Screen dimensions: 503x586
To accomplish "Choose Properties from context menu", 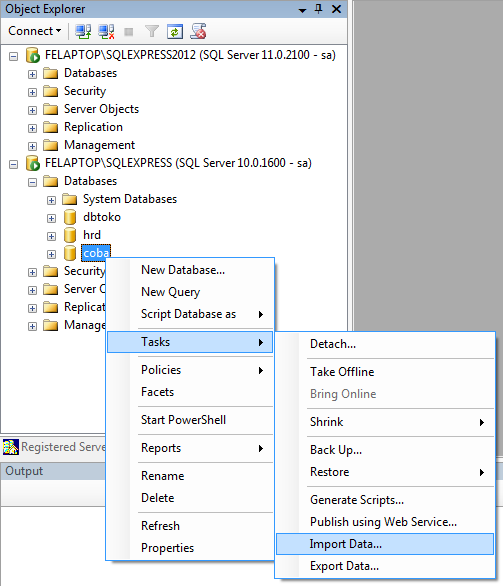I will [190, 548].
